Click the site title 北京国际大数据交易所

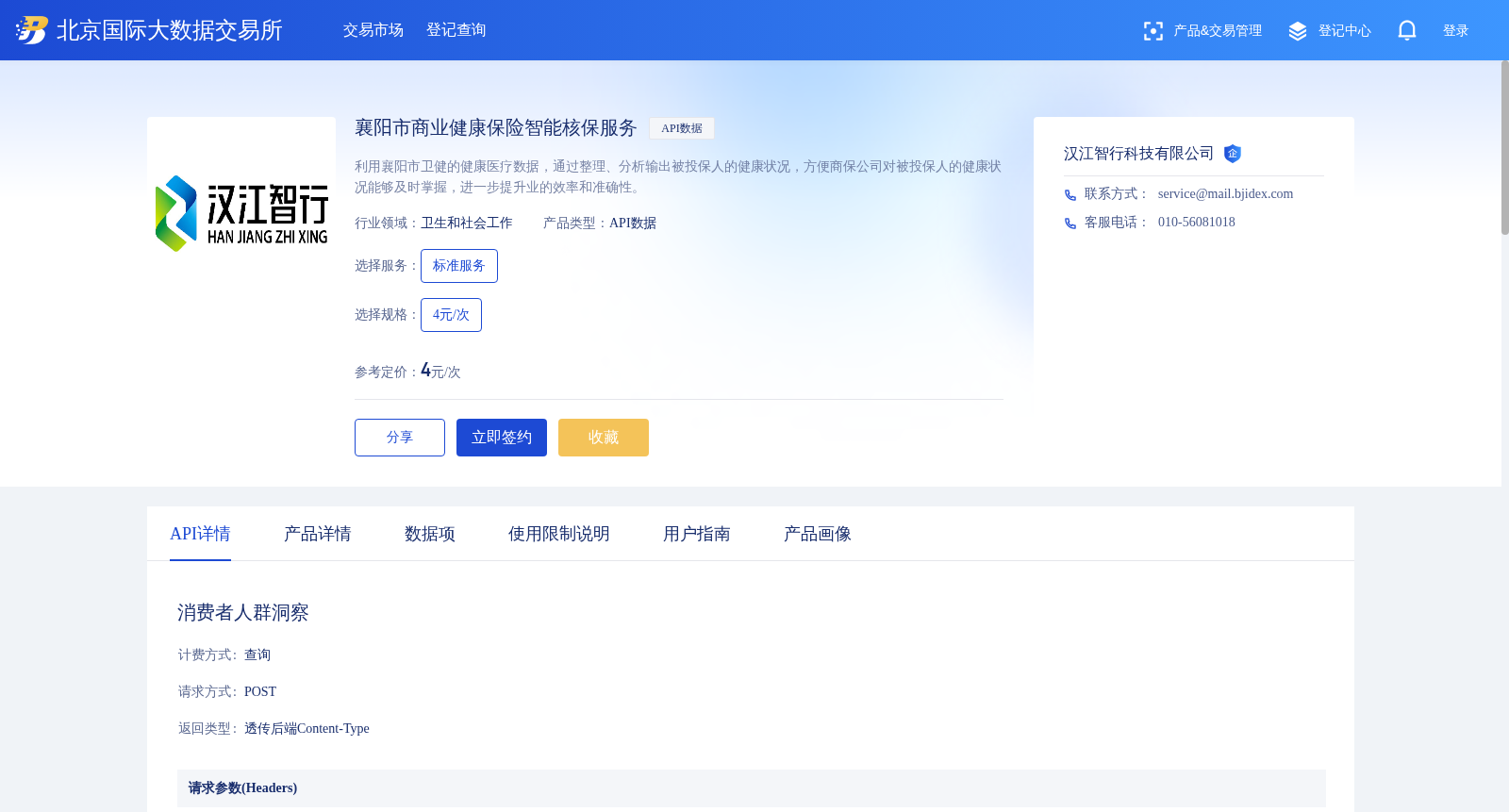click(170, 30)
